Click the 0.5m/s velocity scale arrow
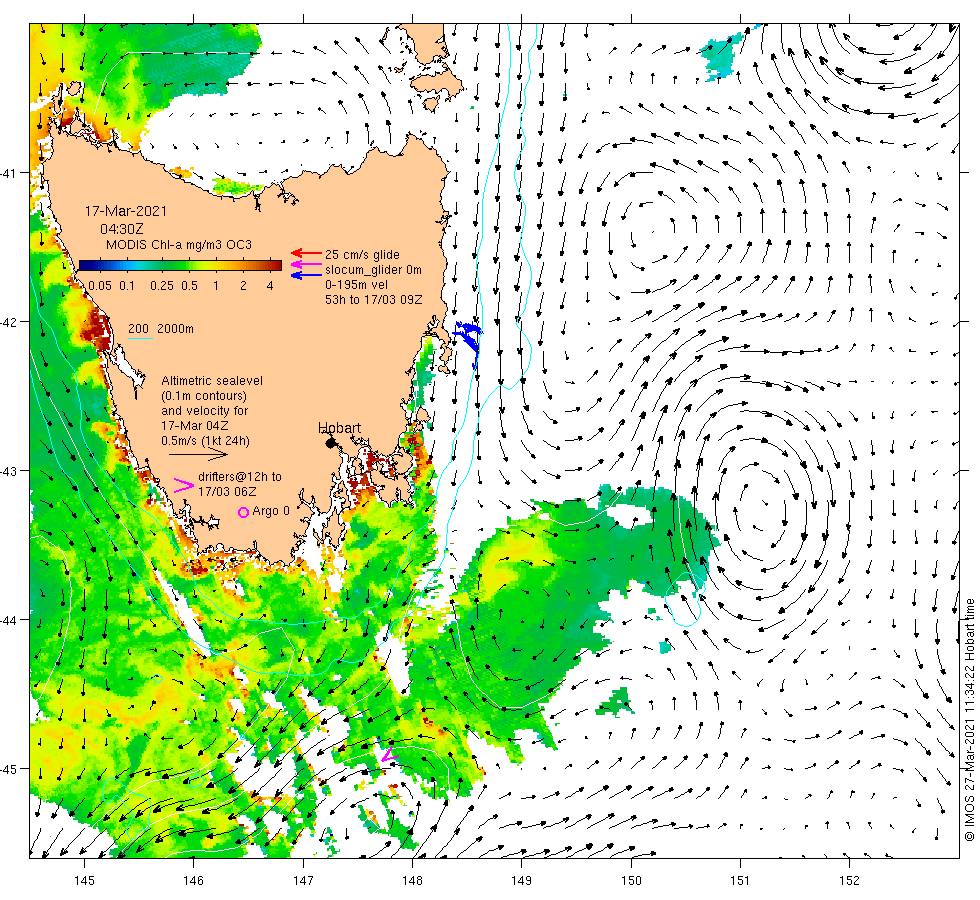 click(199, 455)
